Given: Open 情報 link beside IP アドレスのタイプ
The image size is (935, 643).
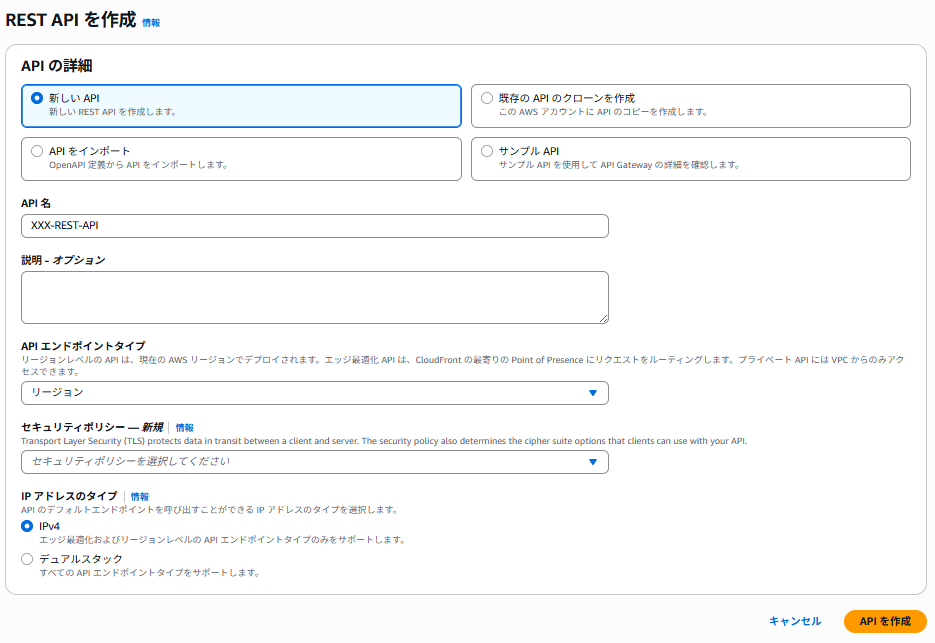Looking at the screenshot, I should click(140, 496).
